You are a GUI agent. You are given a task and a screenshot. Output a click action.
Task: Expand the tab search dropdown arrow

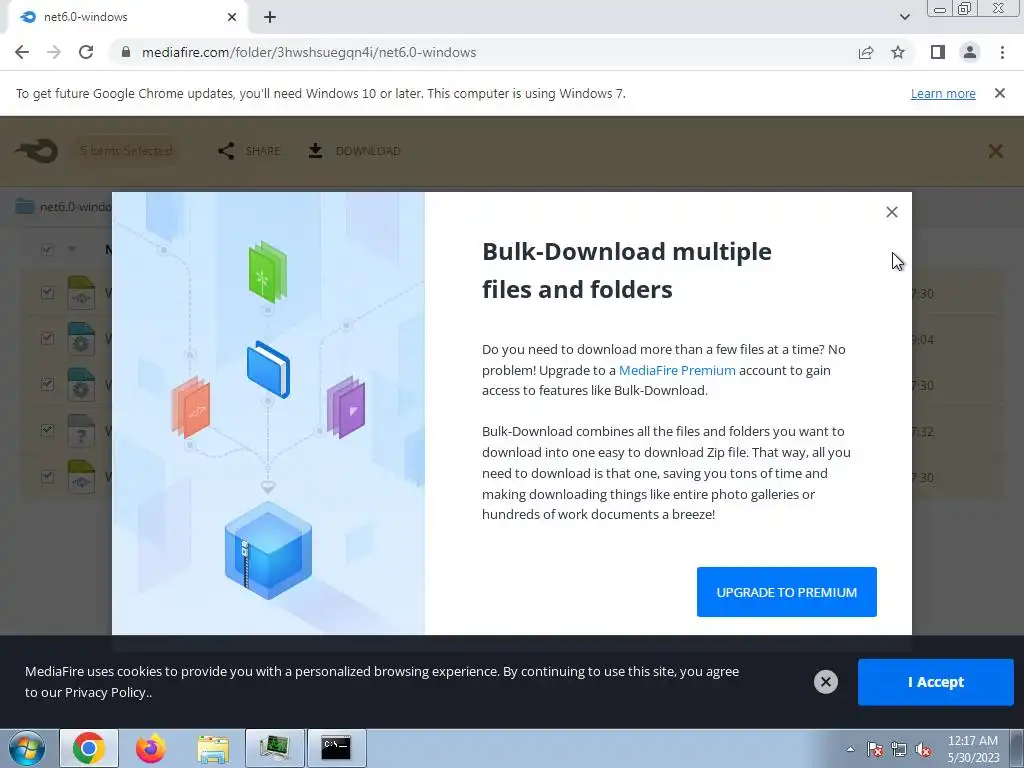tap(904, 17)
